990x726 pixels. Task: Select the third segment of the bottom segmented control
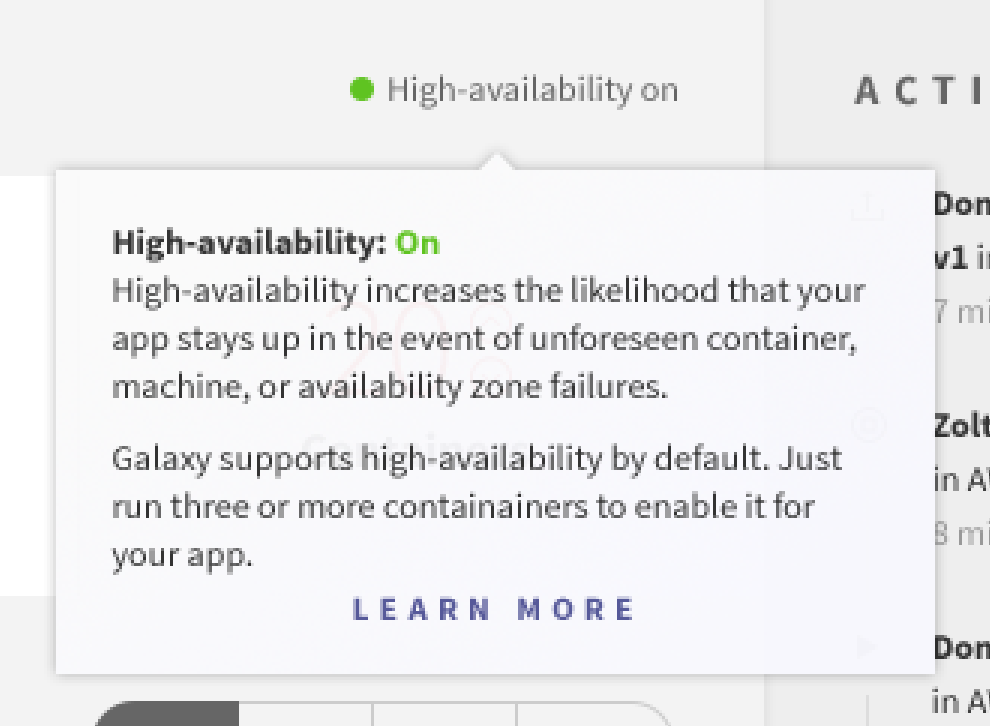[x=444, y=713]
